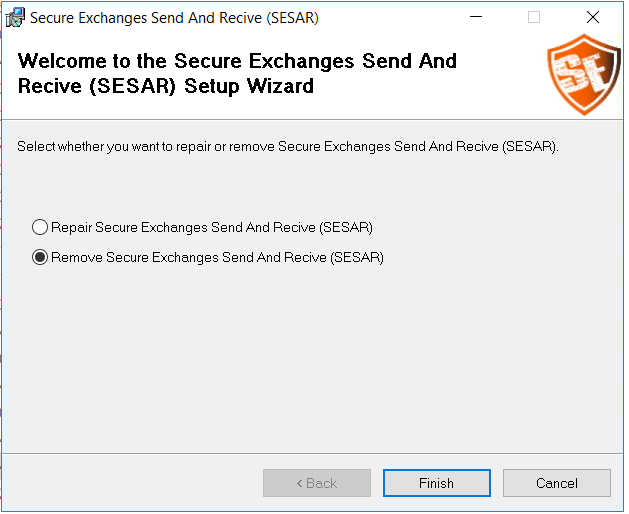Choose the 'Remove Secure Exchanges Send And Recive' label
Screen dimensions: 629x514
(x=217, y=258)
